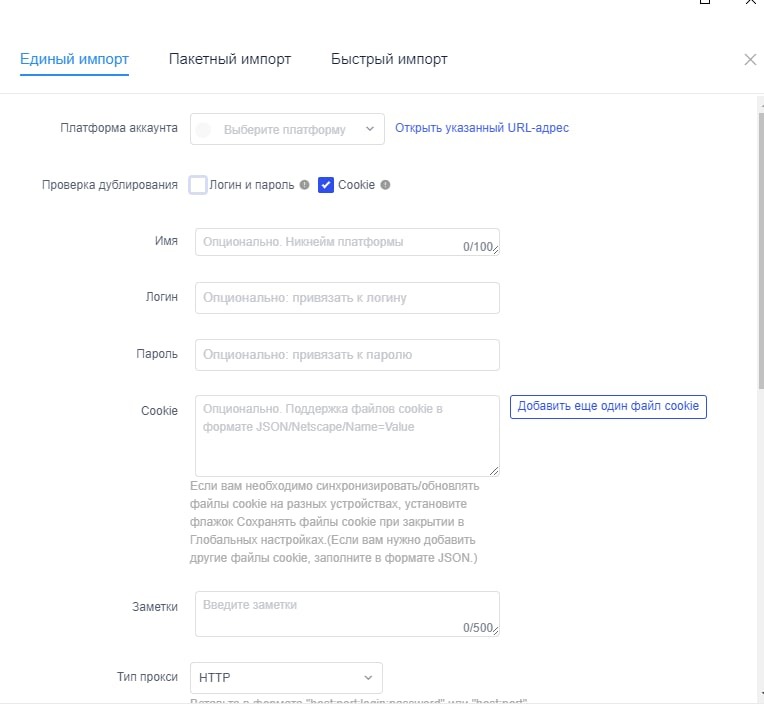Image resolution: width=764 pixels, height=711 pixels.
Task: Switch to the Пакетный импорт tab
Action: (x=230, y=59)
